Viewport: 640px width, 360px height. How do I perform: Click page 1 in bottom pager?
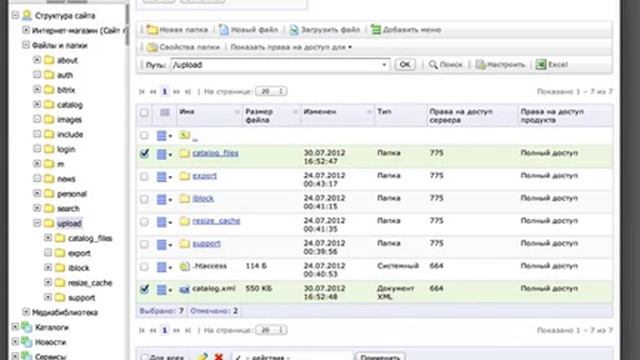[164, 330]
